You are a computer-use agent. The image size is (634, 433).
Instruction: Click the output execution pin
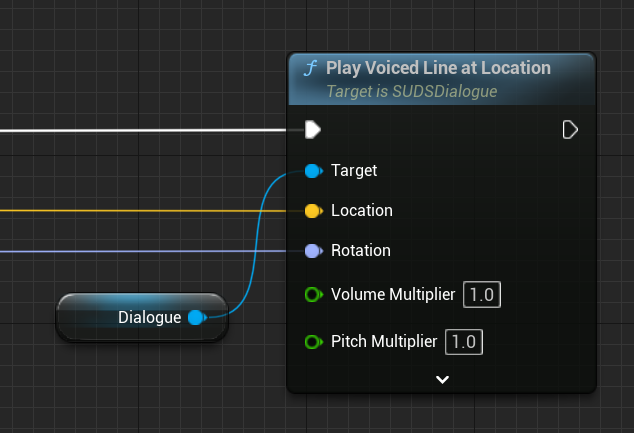tap(570, 130)
